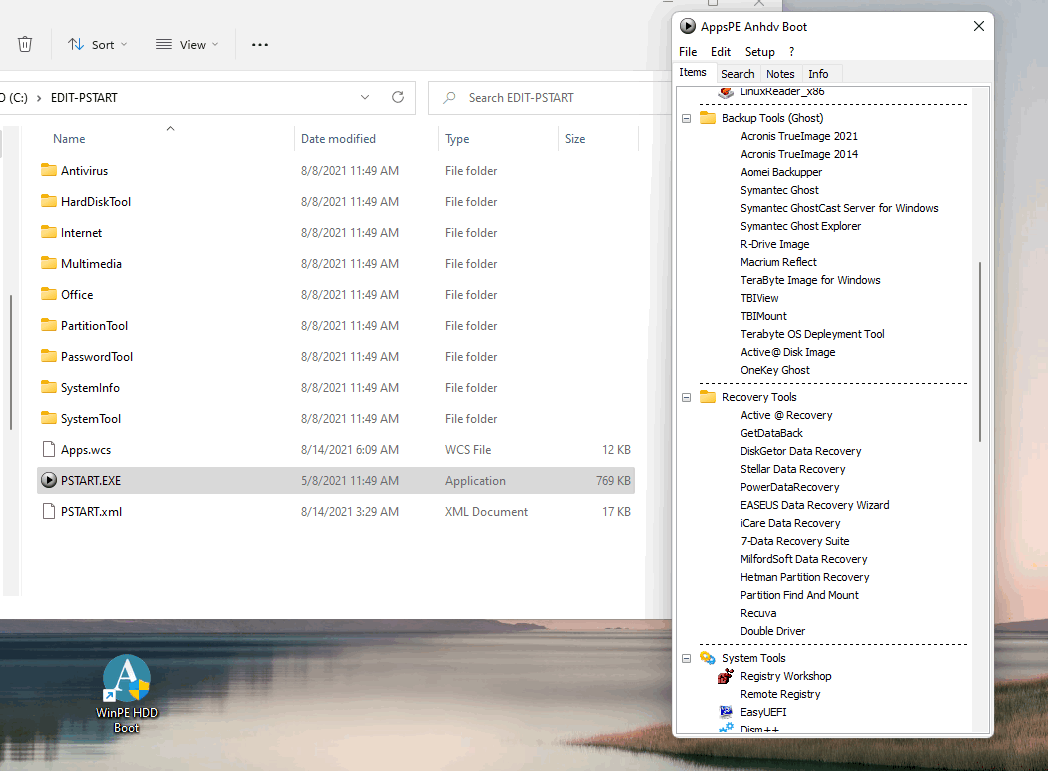Screen dimensions: 1048x771
Task: Open the ? help menu in AppsPE
Action: point(791,51)
